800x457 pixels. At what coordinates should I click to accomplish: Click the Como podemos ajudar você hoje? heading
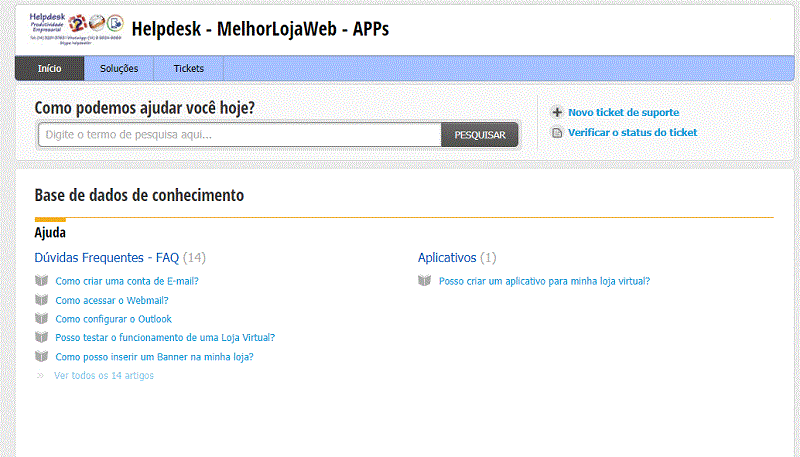point(144,108)
